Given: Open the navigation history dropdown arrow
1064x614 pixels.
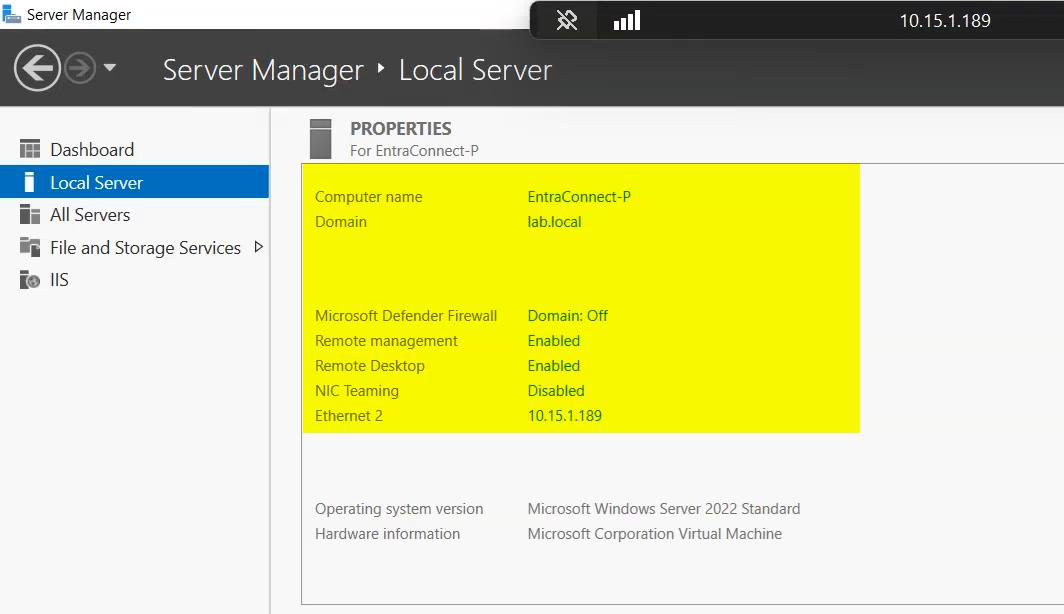Looking at the screenshot, I should point(110,67).
